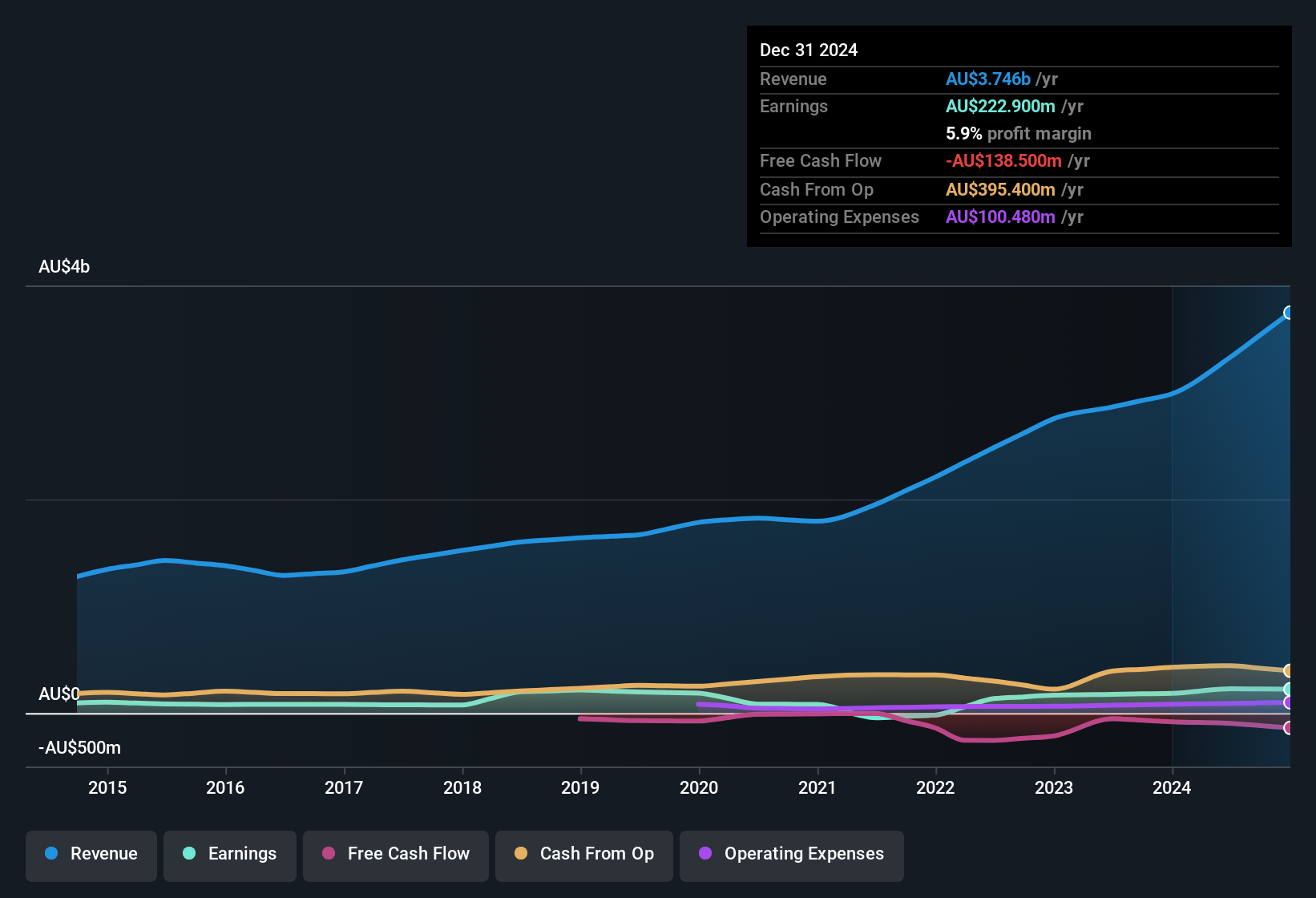The image size is (1316, 898).
Task: Click the AU$0 y-axis label
Action: point(59,694)
